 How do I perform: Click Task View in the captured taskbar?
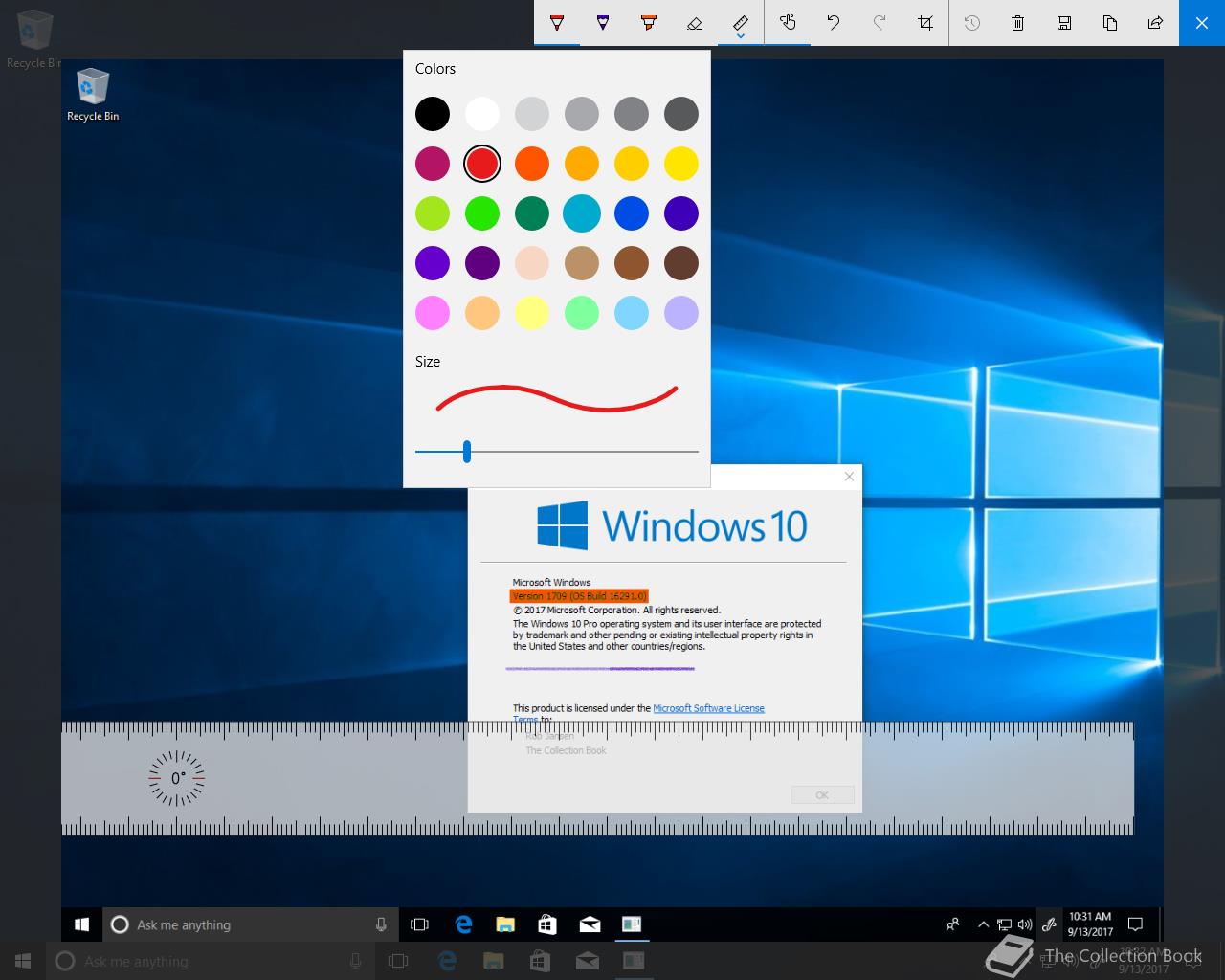pos(419,924)
